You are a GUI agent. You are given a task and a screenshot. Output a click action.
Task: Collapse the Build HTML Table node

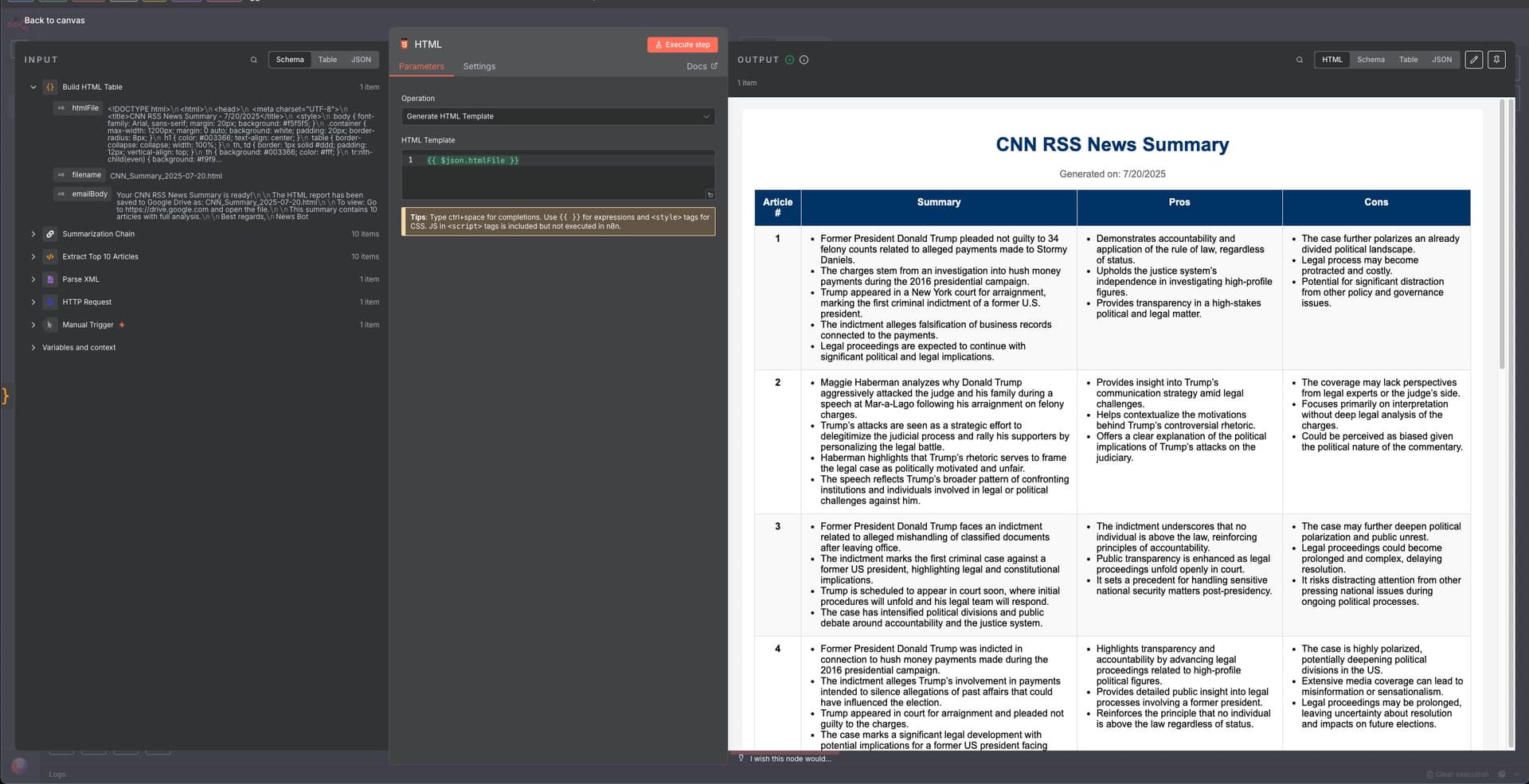point(33,88)
